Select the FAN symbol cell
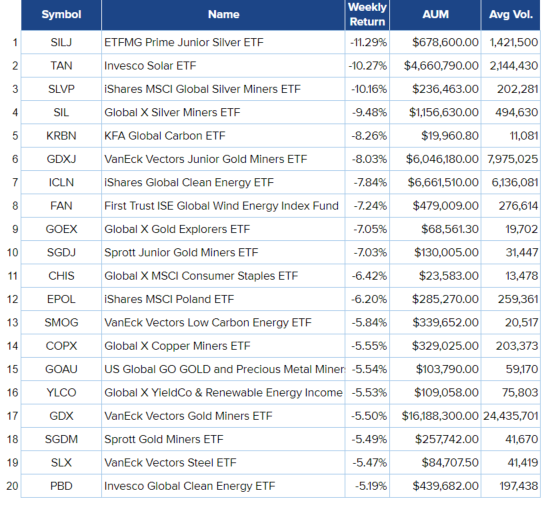The height and width of the screenshot is (505, 546). click(61, 205)
